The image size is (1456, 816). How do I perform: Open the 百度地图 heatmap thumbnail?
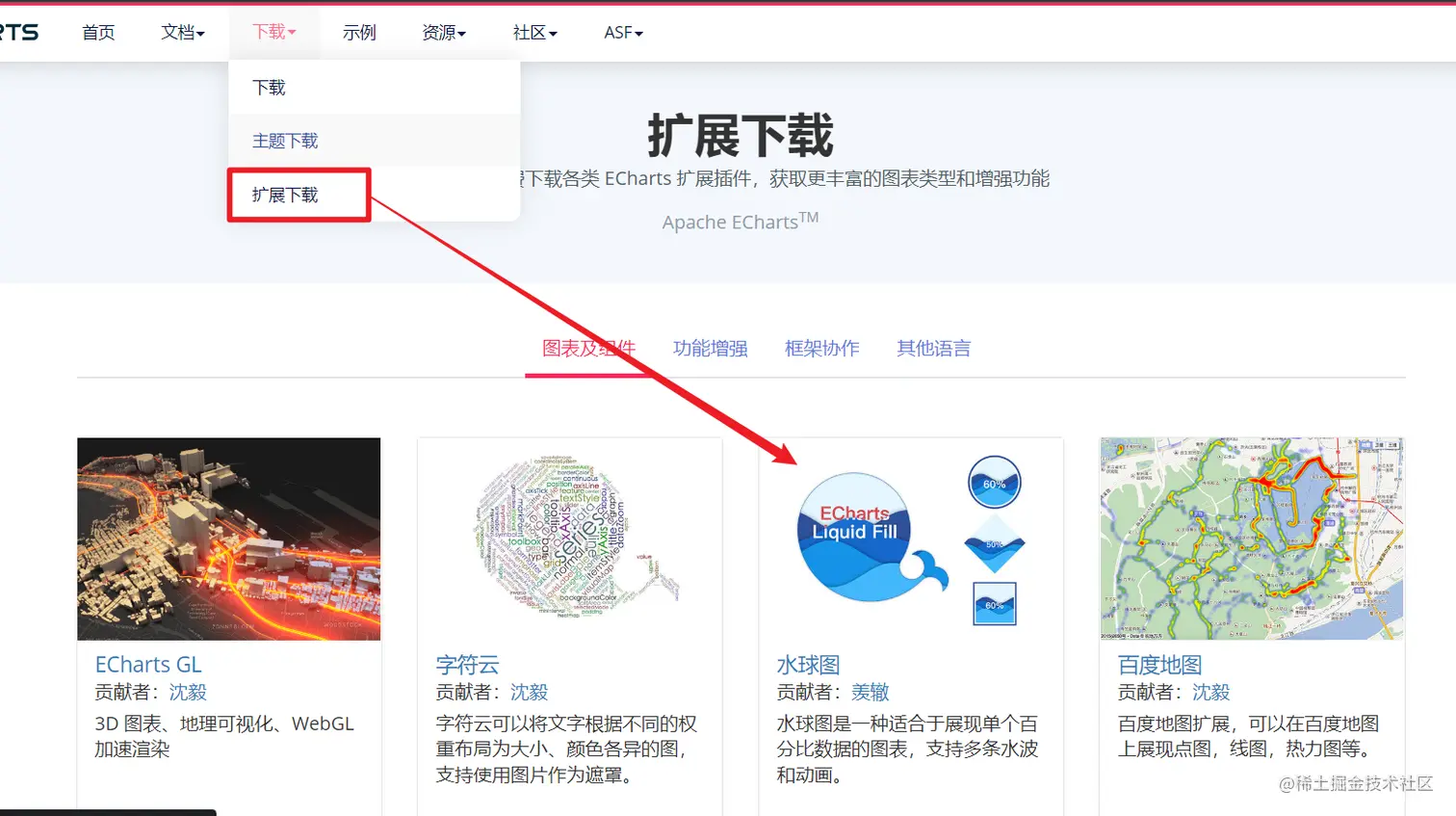click(x=1252, y=540)
